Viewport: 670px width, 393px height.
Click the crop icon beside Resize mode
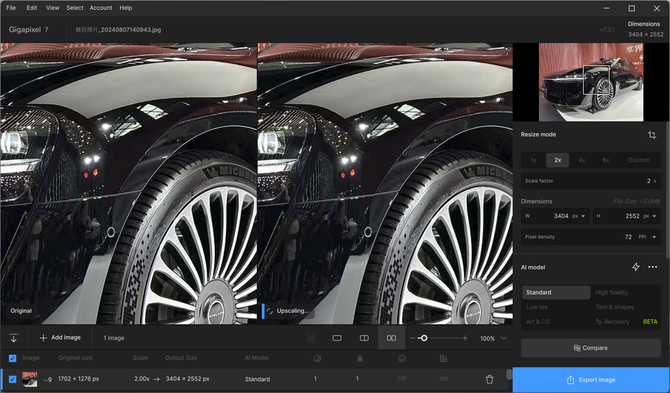[x=652, y=135]
